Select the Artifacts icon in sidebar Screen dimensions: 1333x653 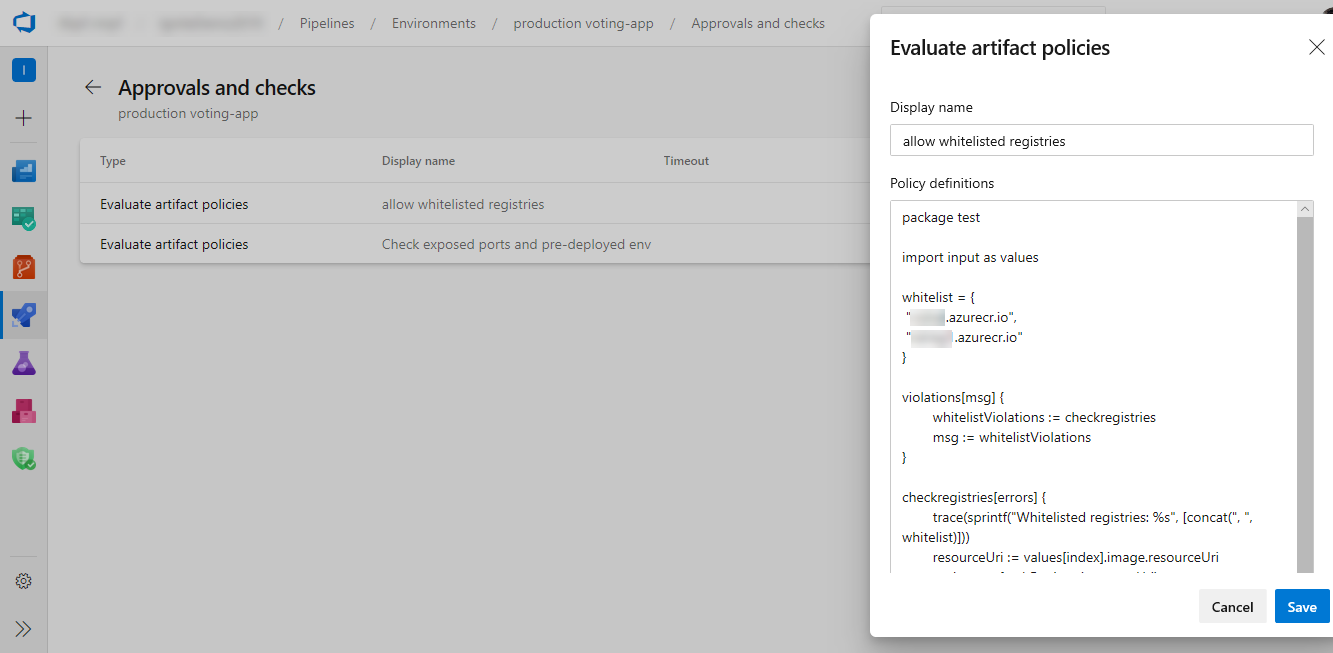23,411
